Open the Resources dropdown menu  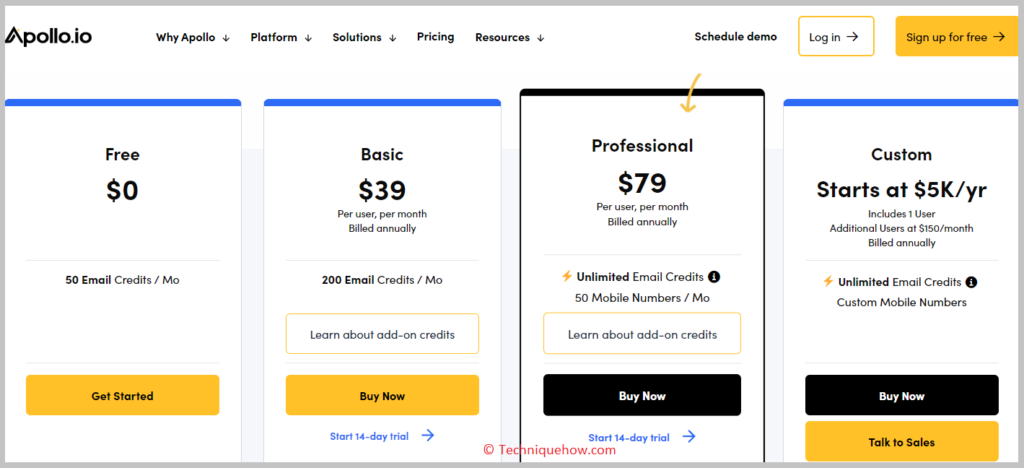(509, 37)
